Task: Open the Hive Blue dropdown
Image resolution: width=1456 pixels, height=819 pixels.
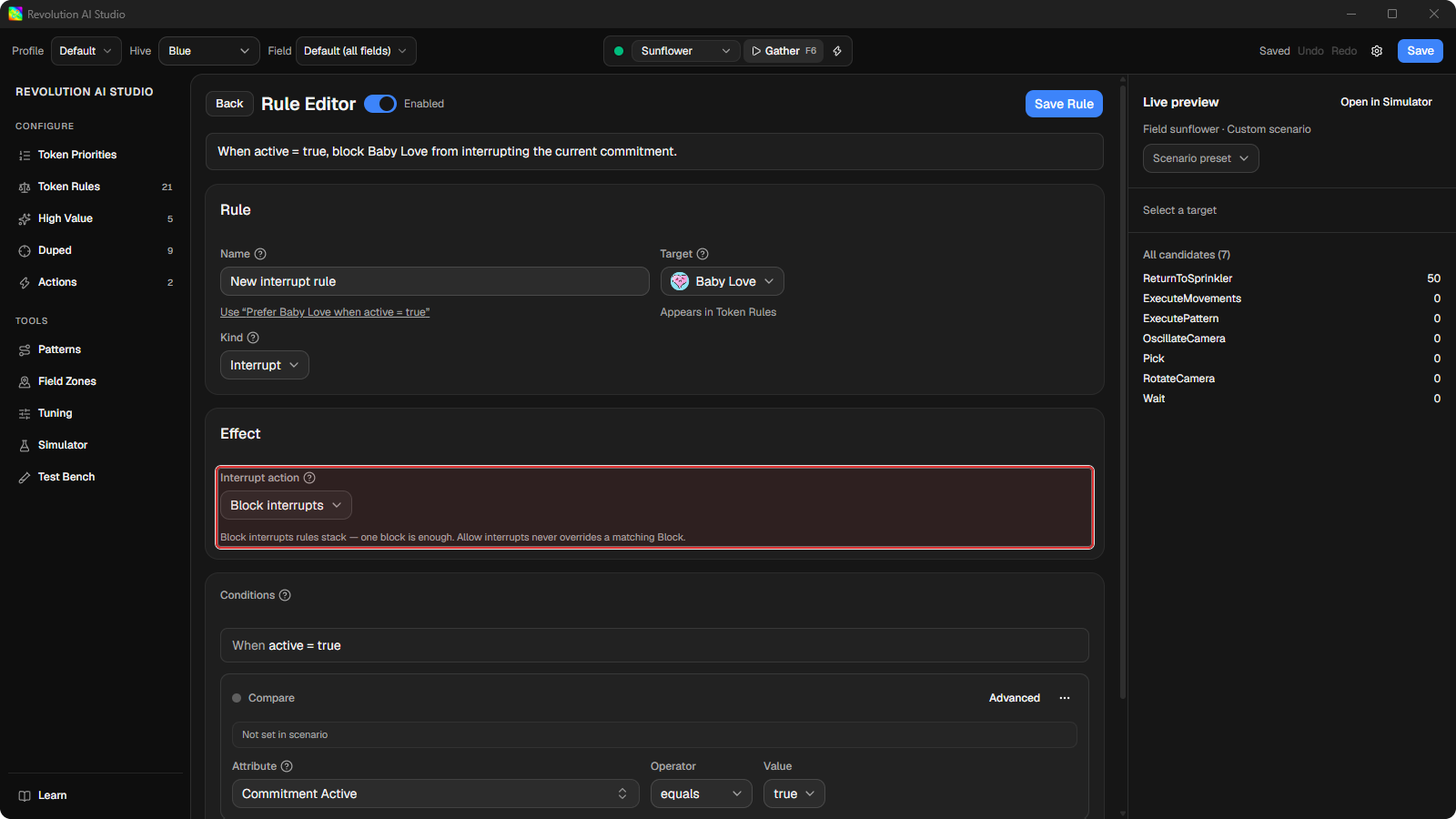Action: point(209,51)
